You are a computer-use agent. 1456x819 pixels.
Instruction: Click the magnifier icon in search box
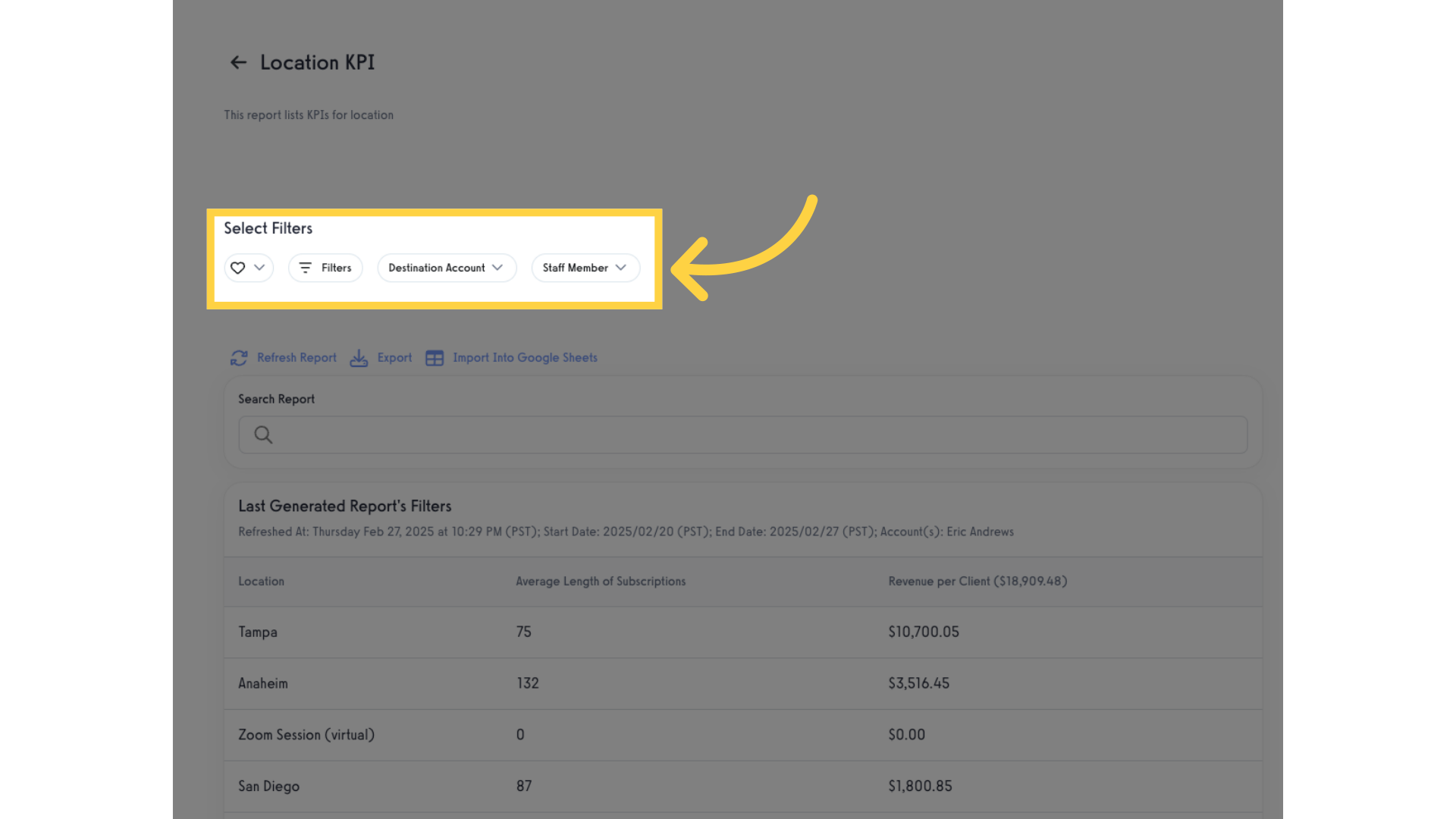click(263, 435)
